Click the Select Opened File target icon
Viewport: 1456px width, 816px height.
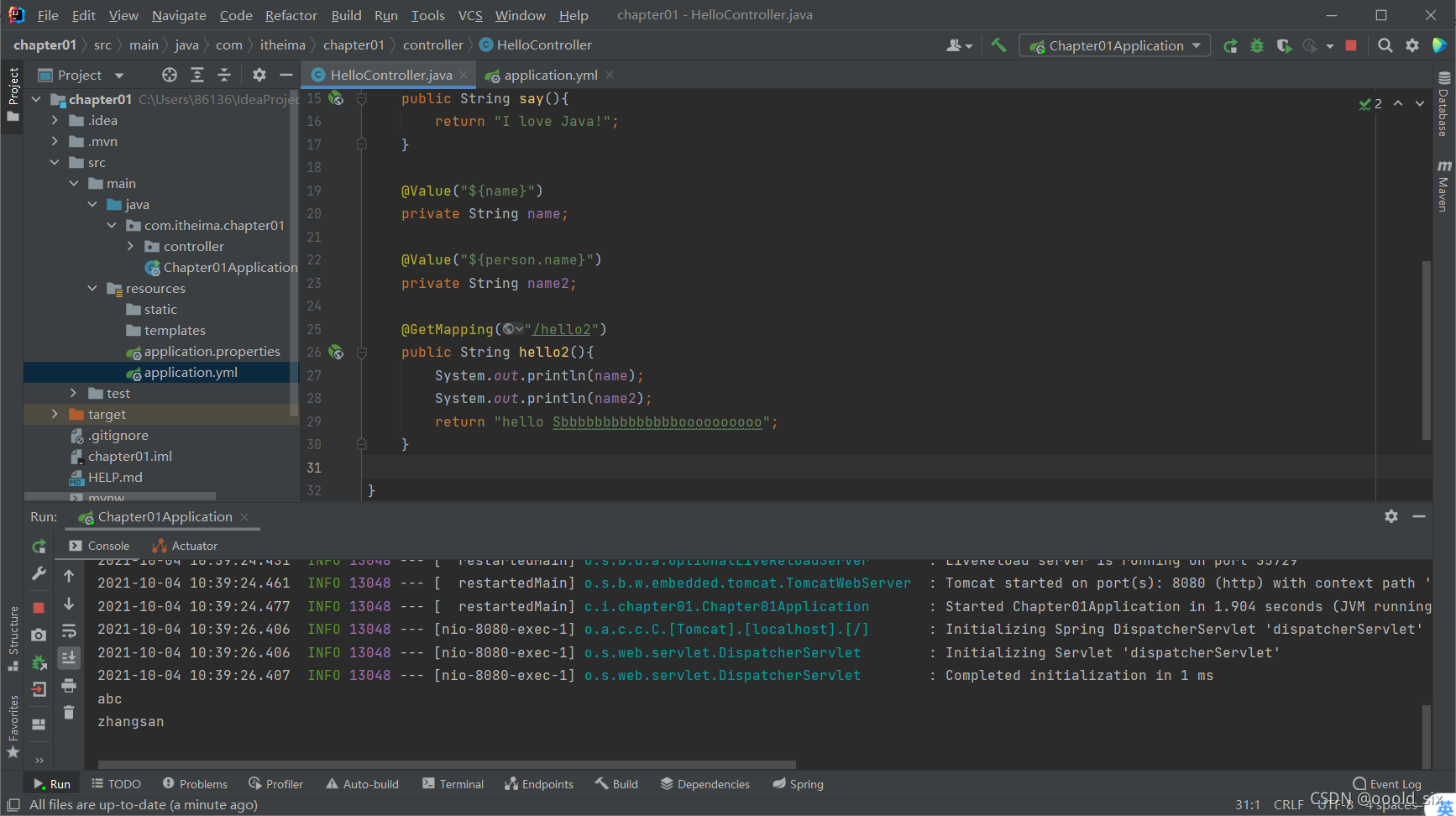170,75
